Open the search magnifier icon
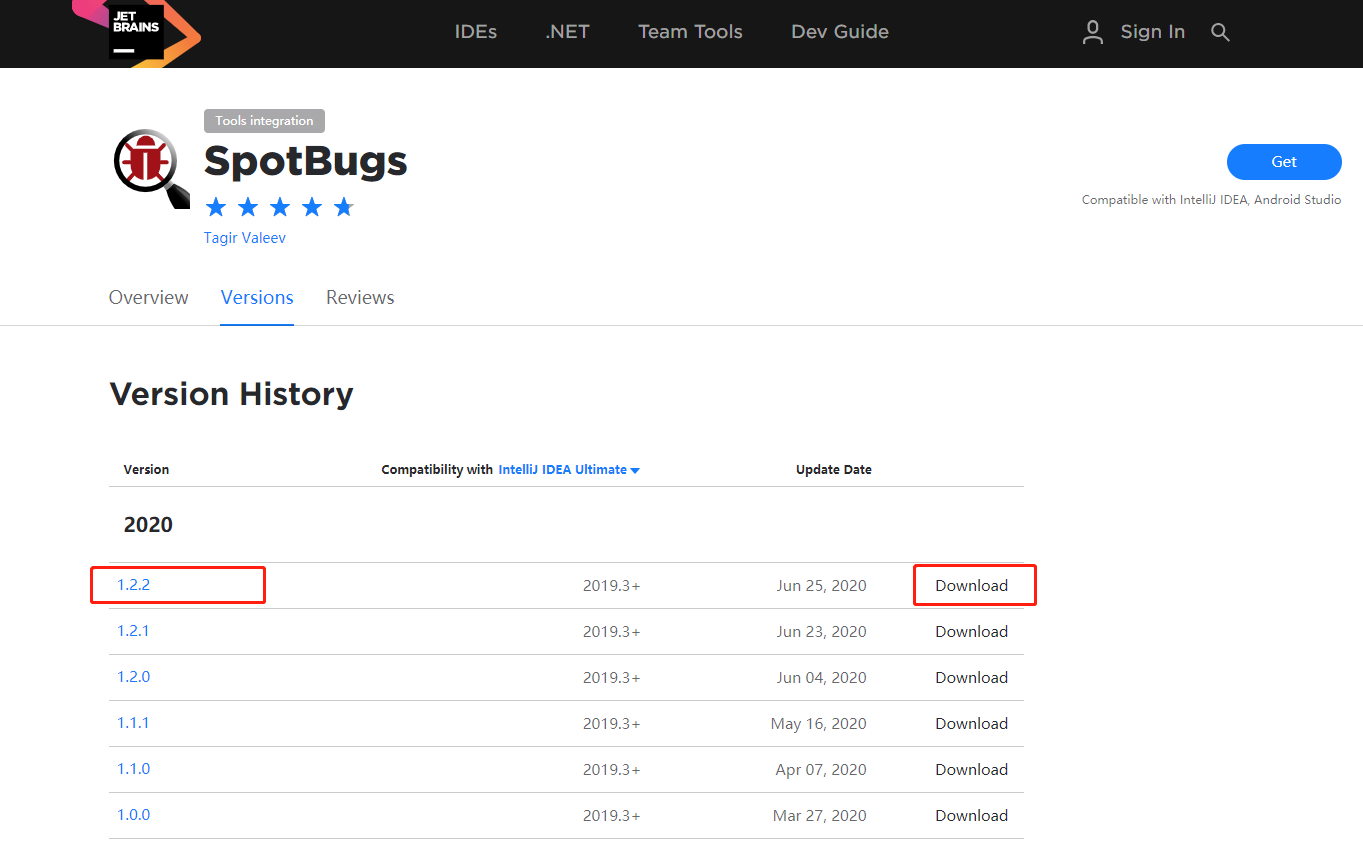Viewport: 1363px width, 845px height. (x=1220, y=32)
